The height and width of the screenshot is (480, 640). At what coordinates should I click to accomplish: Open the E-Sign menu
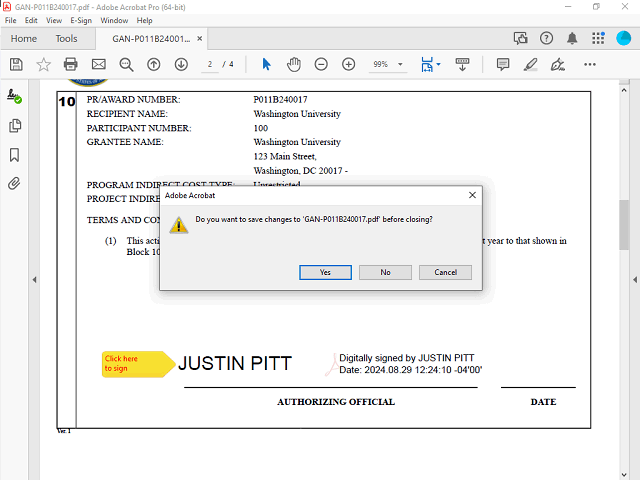[81, 20]
